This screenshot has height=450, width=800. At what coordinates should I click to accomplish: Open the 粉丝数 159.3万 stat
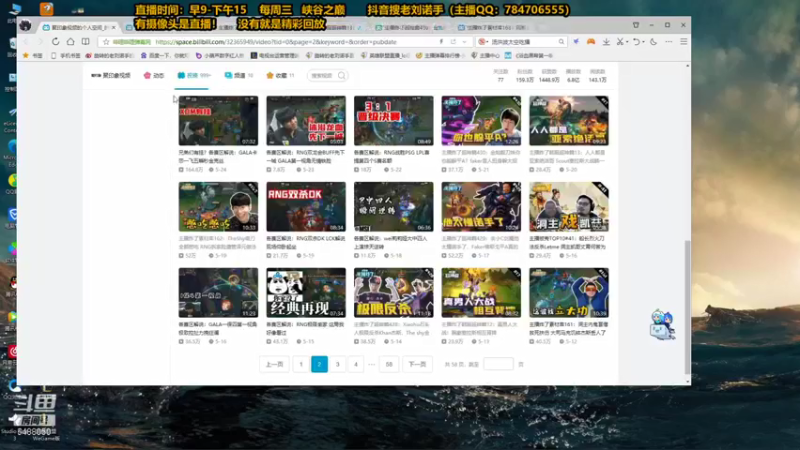click(x=524, y=76)
